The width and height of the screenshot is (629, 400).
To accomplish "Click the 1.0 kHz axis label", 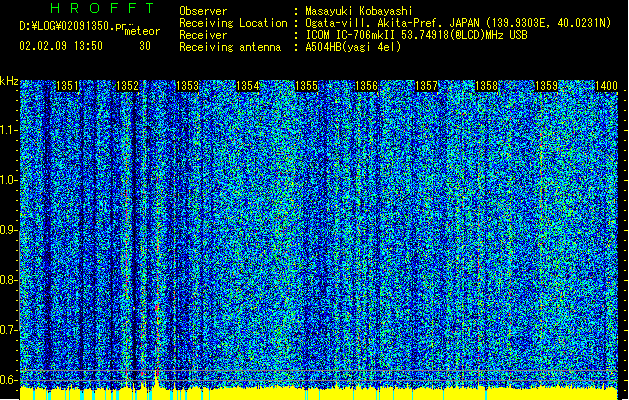I will pyautogui.click(x=8, y=180).
